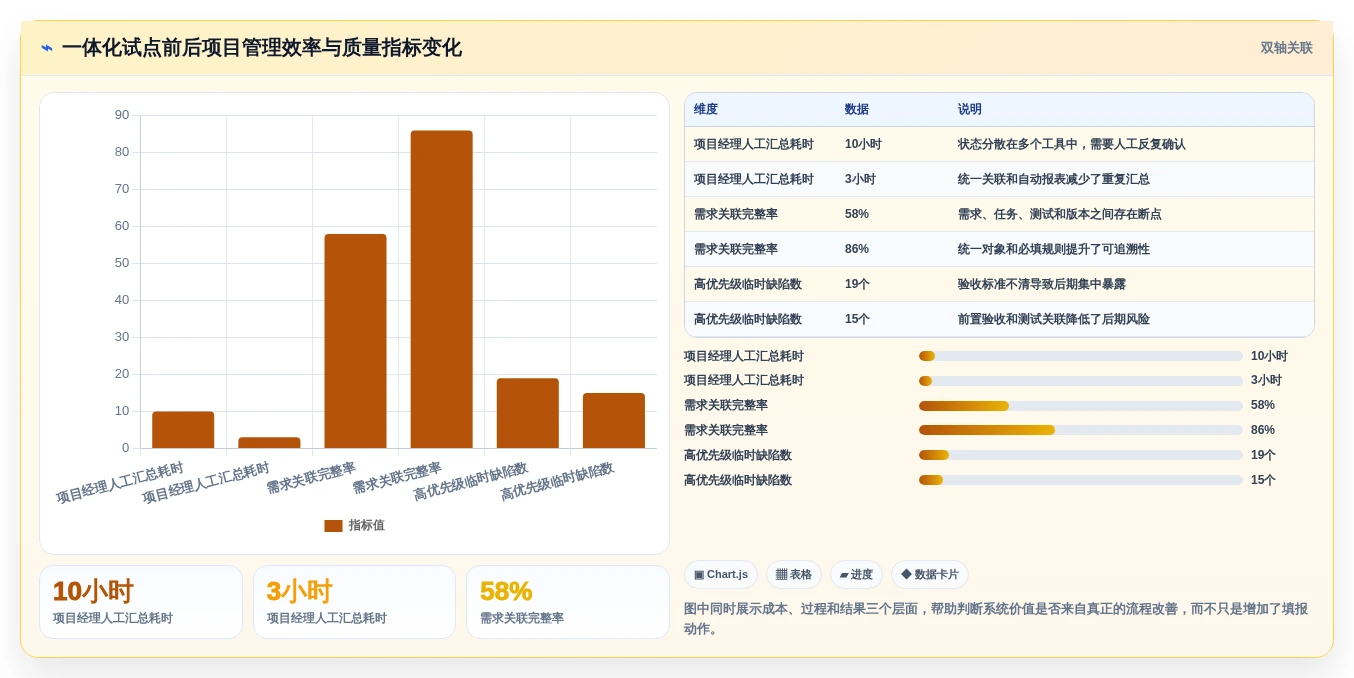
Task: Click the chart bar with value 15
Action: pyautogui.click(x=613, y=421)
